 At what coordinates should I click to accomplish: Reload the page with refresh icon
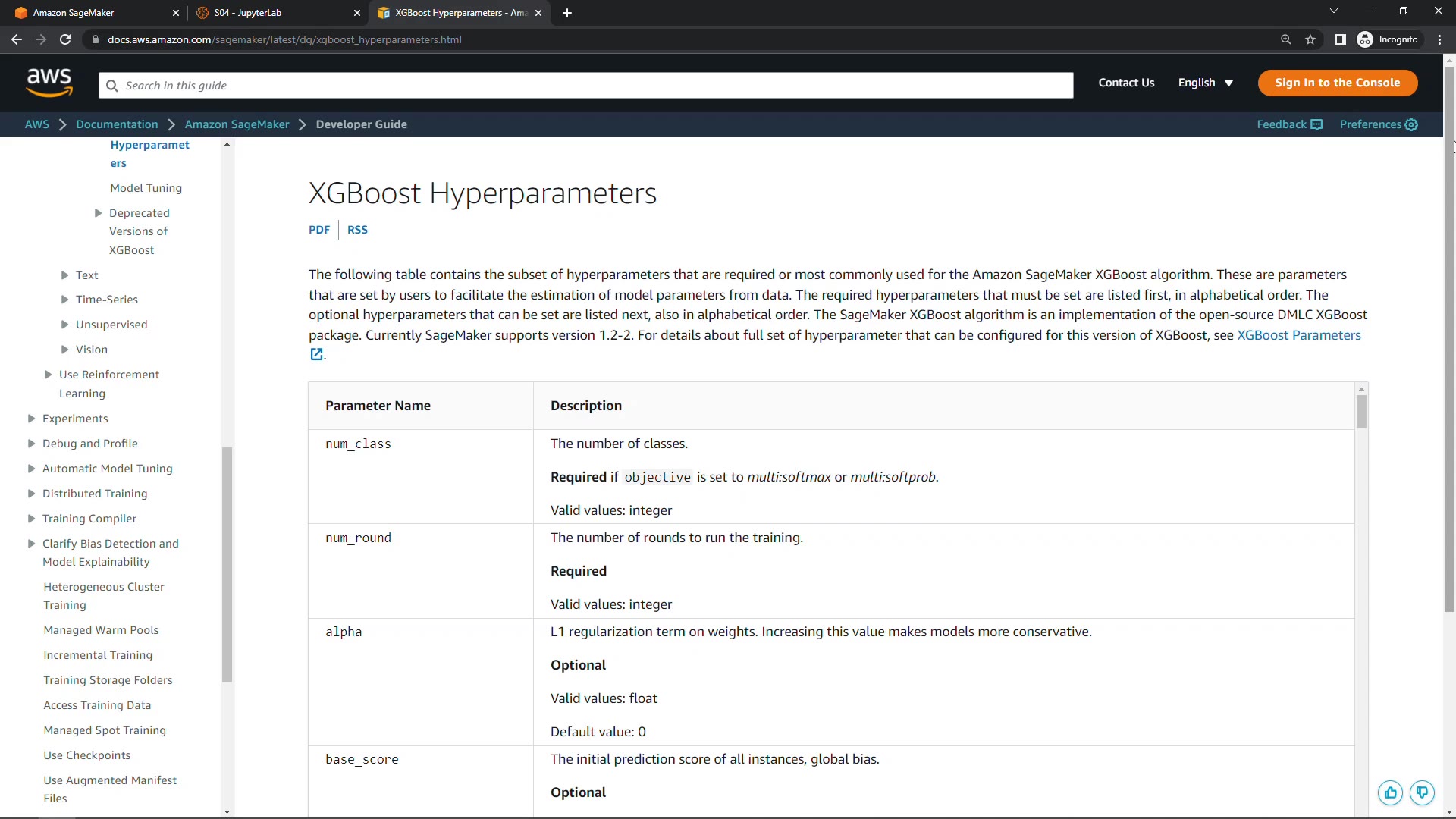pyautogui.click(x=65, y=39)
